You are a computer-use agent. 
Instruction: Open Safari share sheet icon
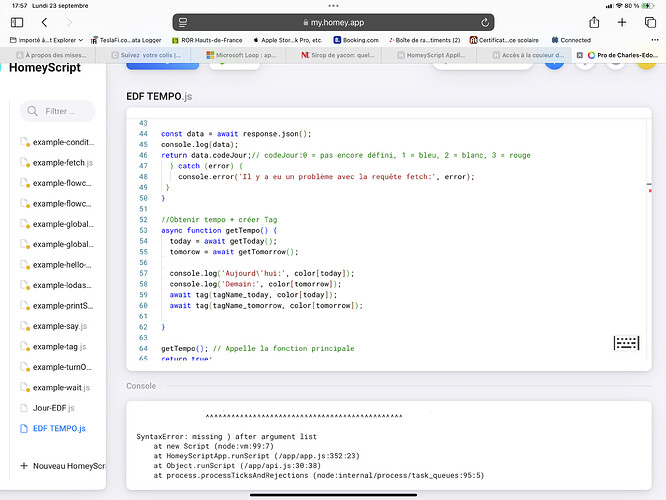coord(594,22)
